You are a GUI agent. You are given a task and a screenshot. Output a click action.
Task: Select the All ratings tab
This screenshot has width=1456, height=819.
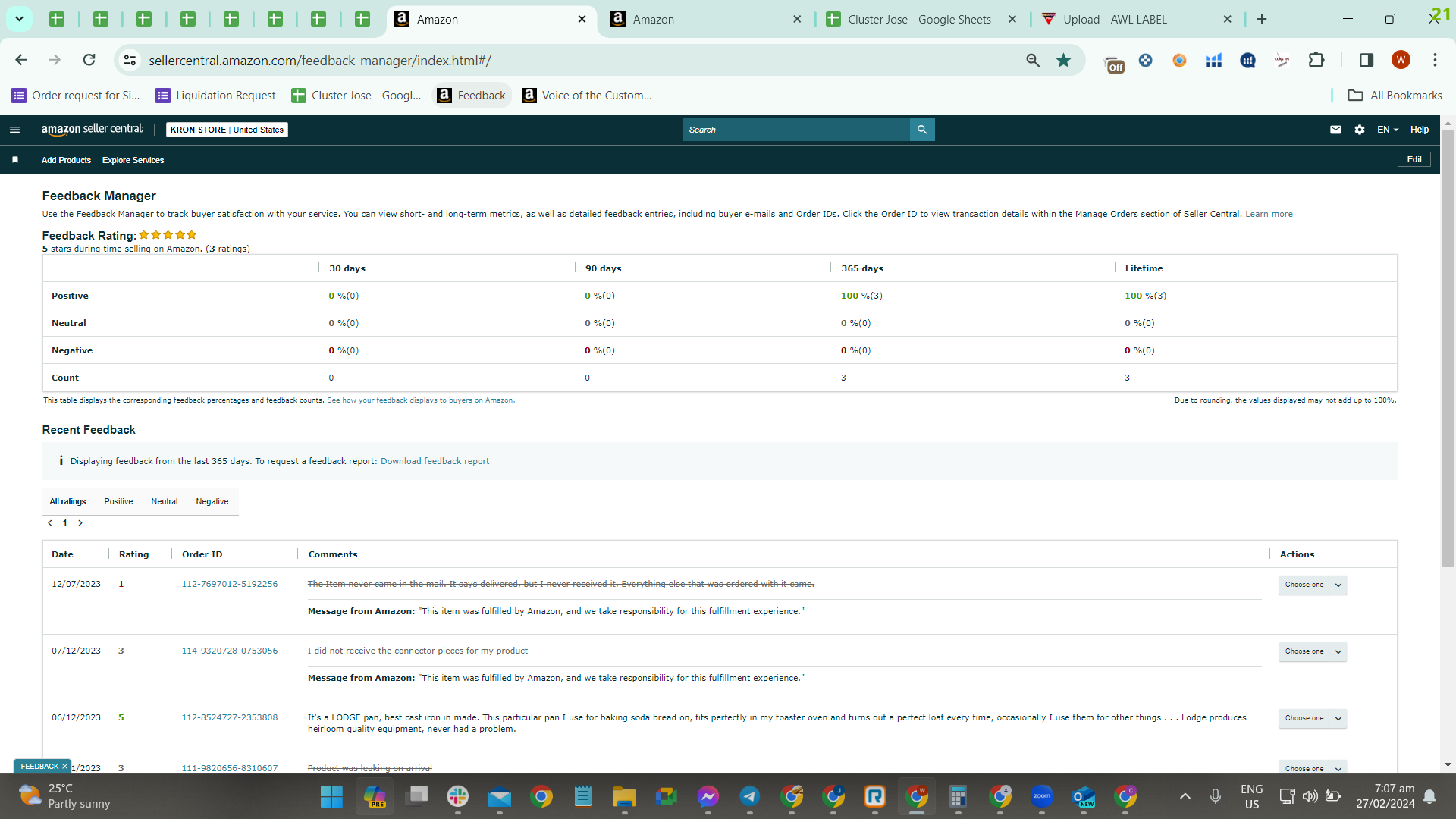click(x=68, y=501)
